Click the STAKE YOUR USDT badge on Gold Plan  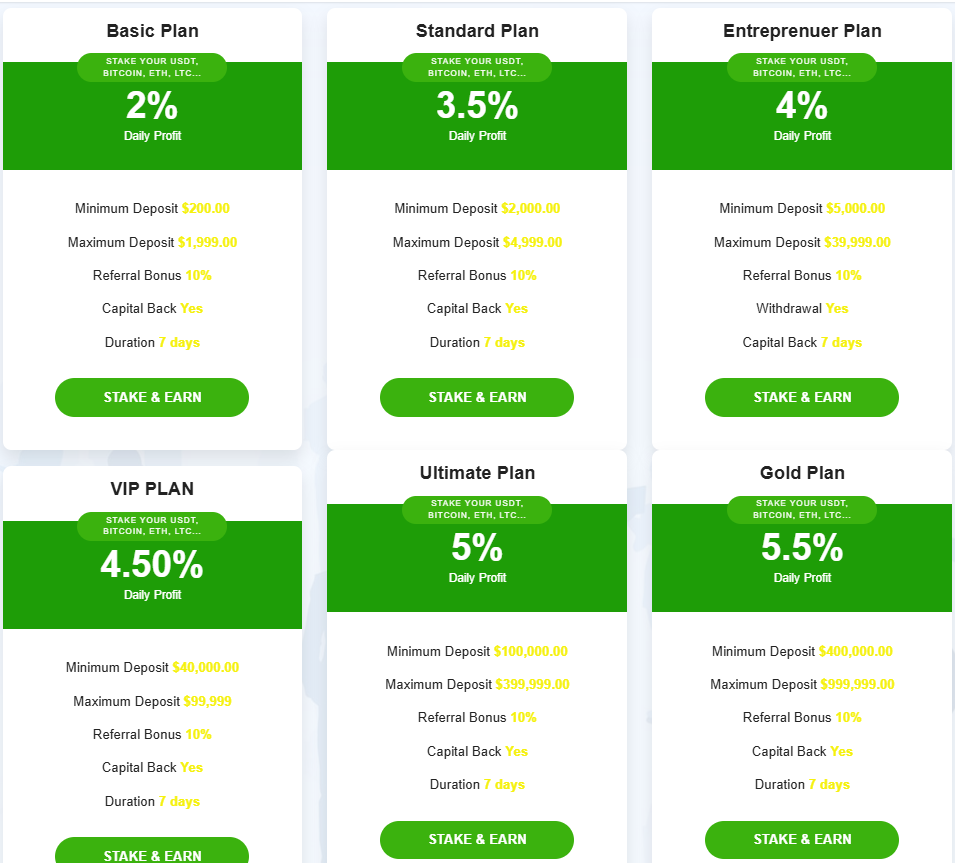coord(801,509)
